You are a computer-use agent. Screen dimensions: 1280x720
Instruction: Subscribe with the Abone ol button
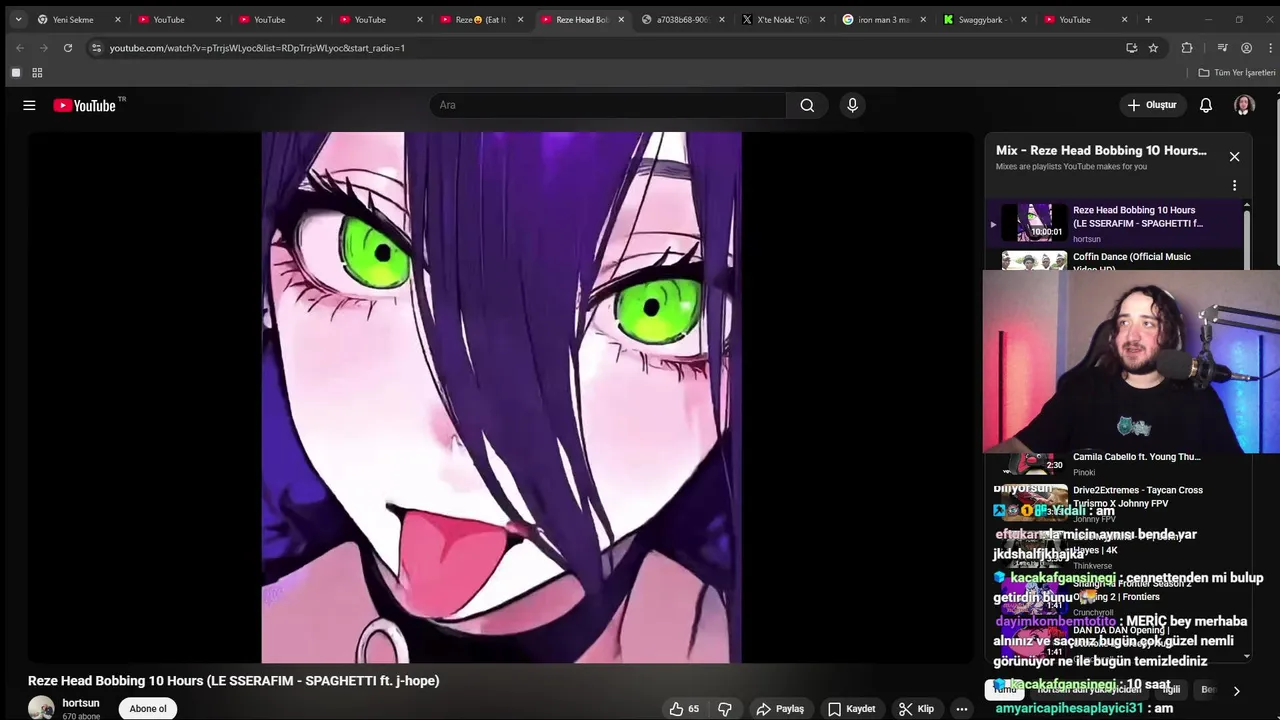[148, 709]
